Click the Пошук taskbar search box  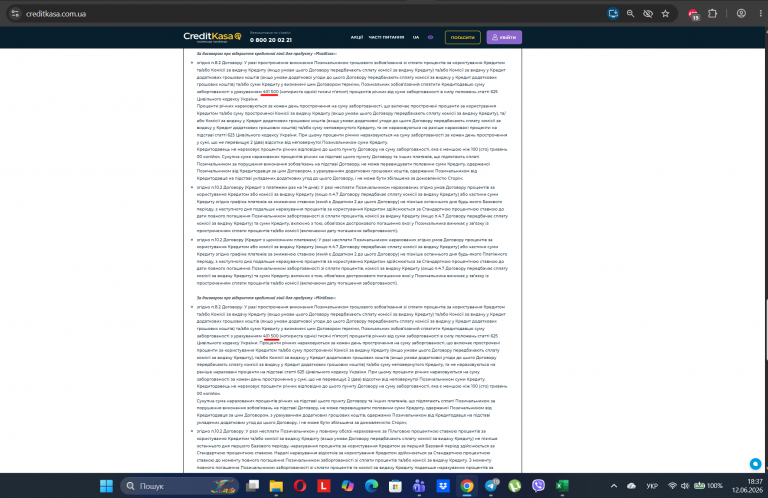(179, 486)
